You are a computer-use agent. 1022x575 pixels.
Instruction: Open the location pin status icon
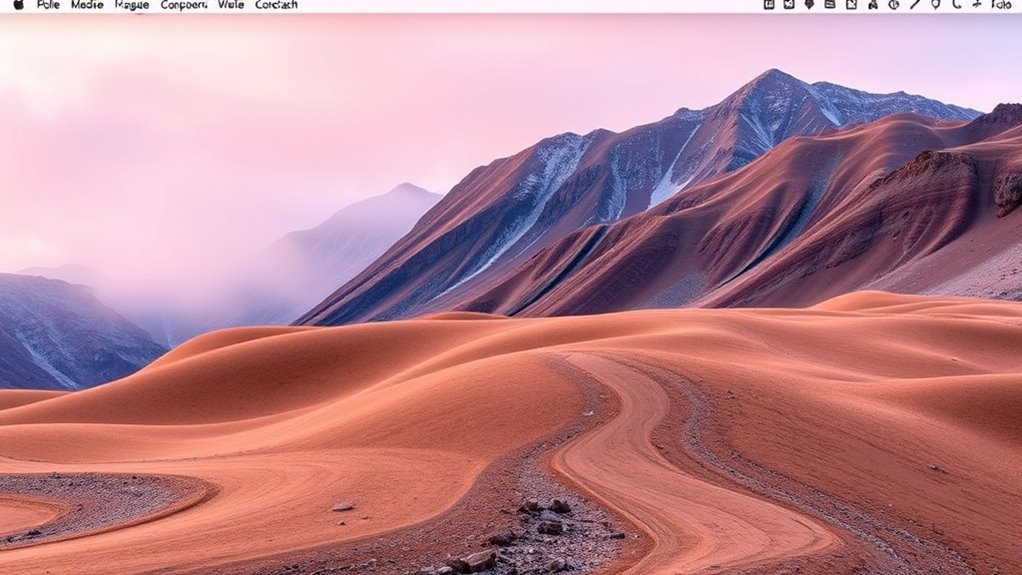(x=935, y=5)
